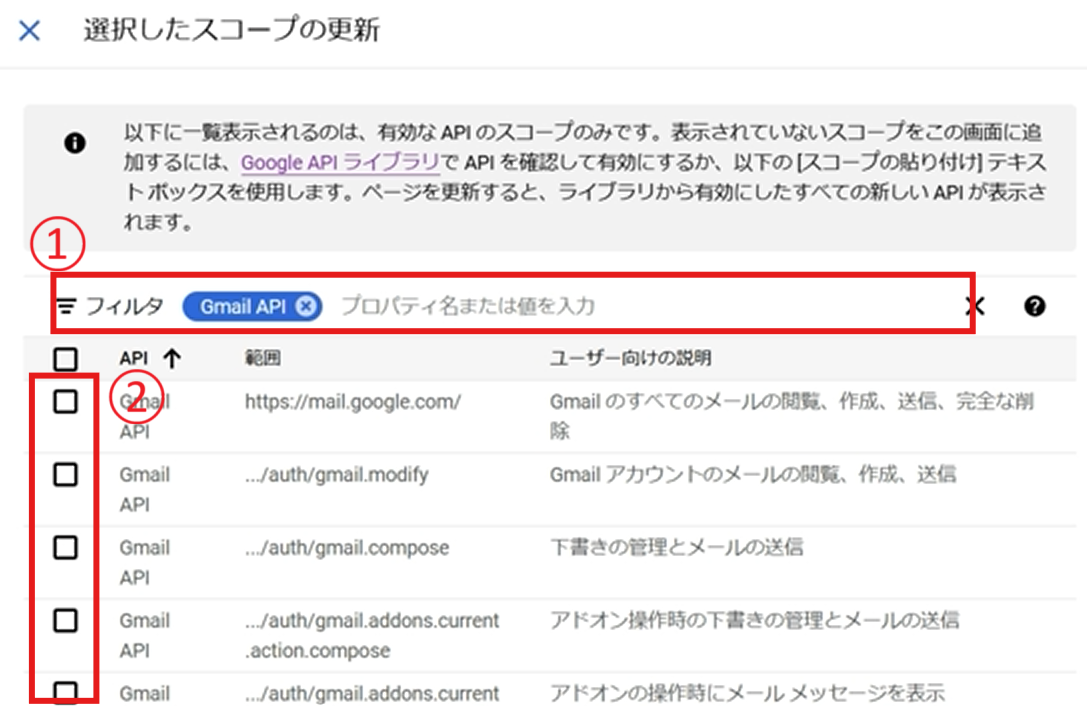The image size is (1087, 706).
Task: Toggle the select-all header checkbox
Action: click(x=65, y=358)
